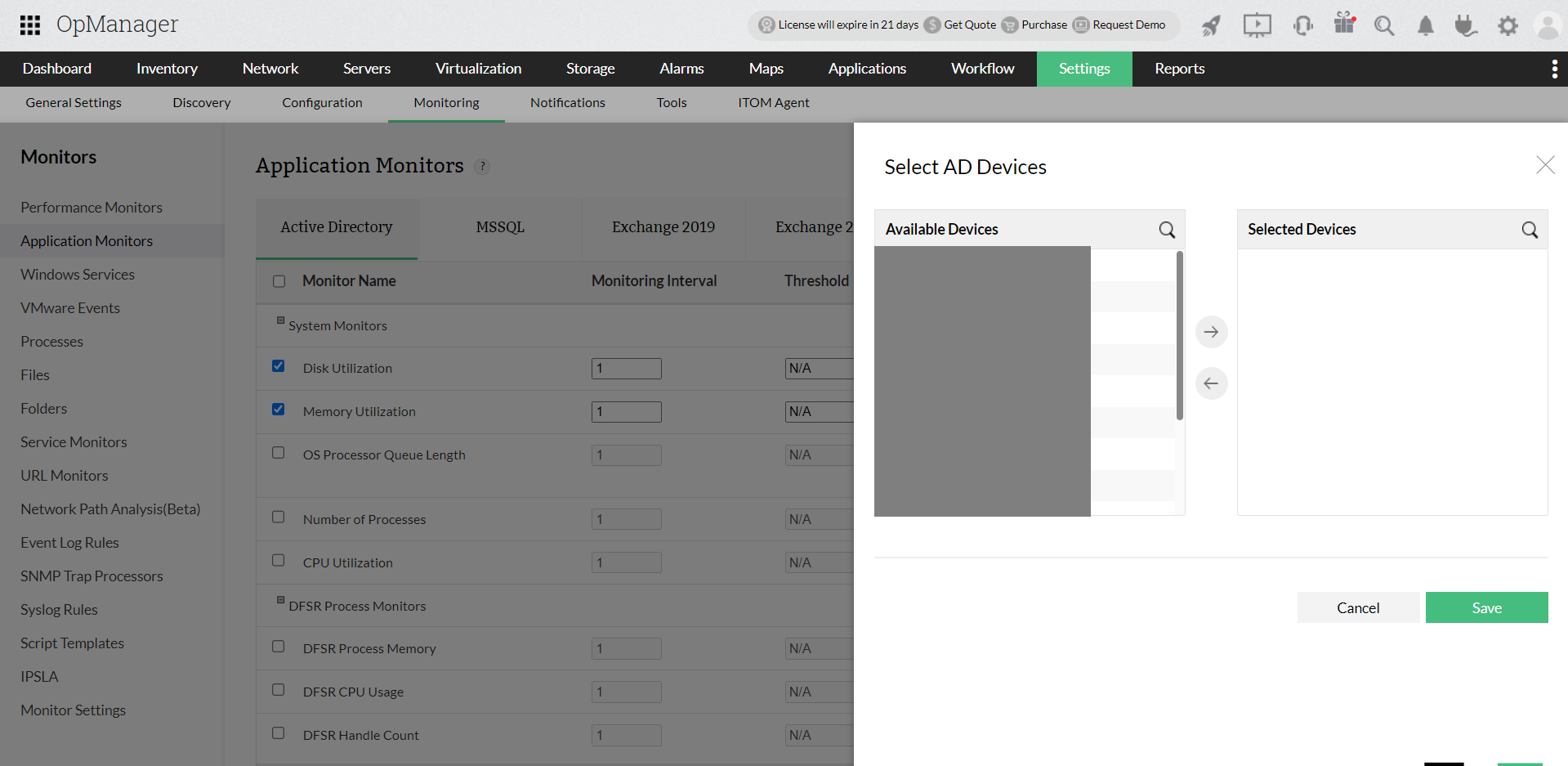Click the Available Devices list scrollbar
The width and height of the screenshot is (1568, 766).
click(x=1180, y=335)
